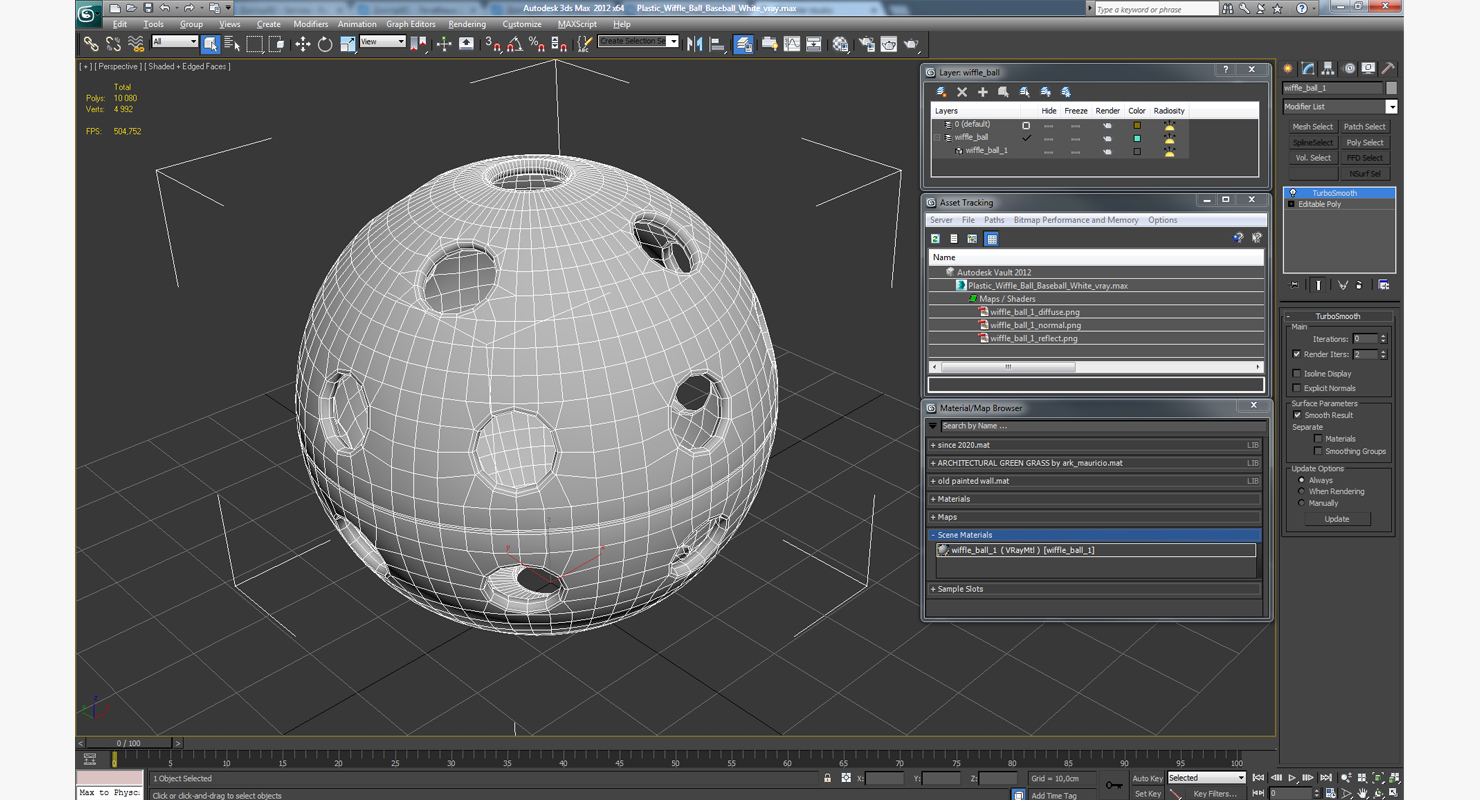
Task: Open selection filter All dropdown
Action: tap(175, 42)
